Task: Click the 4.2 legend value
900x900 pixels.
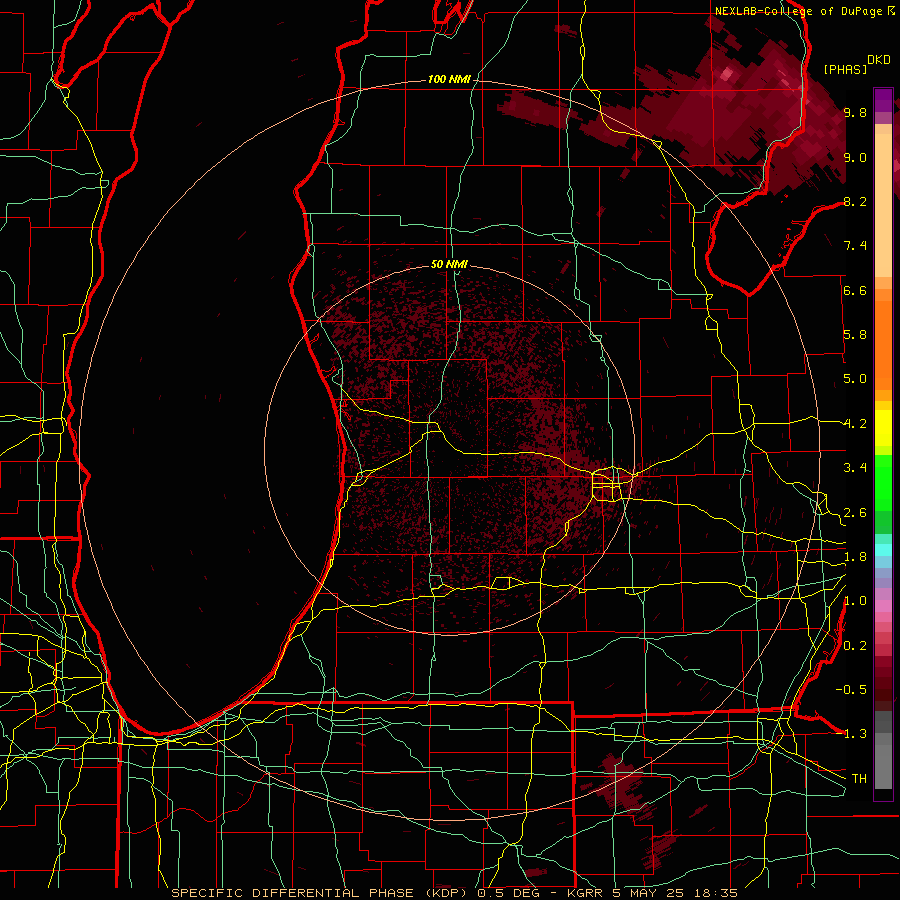Action: click(855, 424)
